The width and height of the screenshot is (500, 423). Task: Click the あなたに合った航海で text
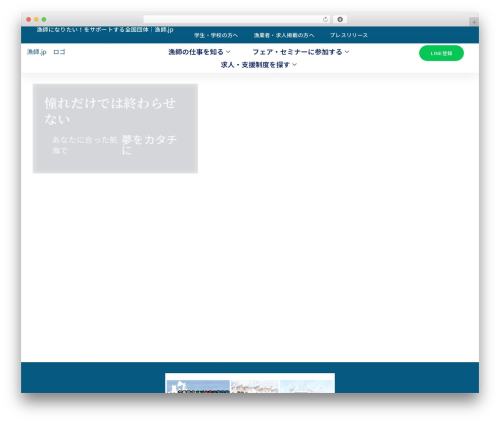[85, 145]
